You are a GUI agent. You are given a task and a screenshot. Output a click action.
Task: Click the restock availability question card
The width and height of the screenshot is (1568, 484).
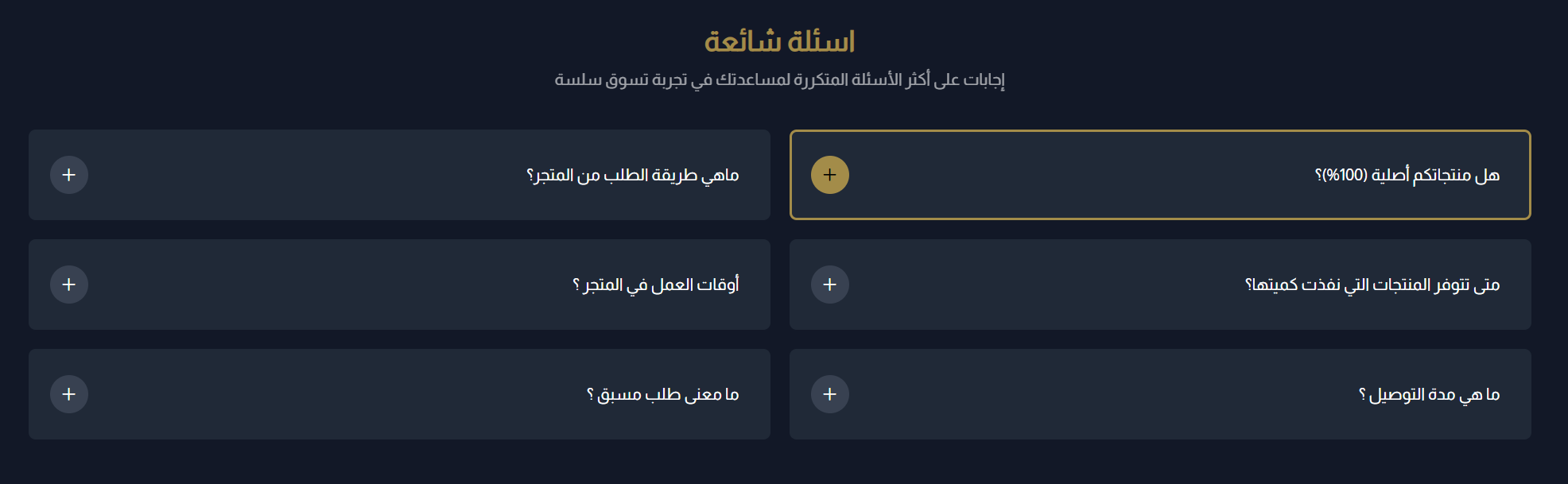point(1158,285)
